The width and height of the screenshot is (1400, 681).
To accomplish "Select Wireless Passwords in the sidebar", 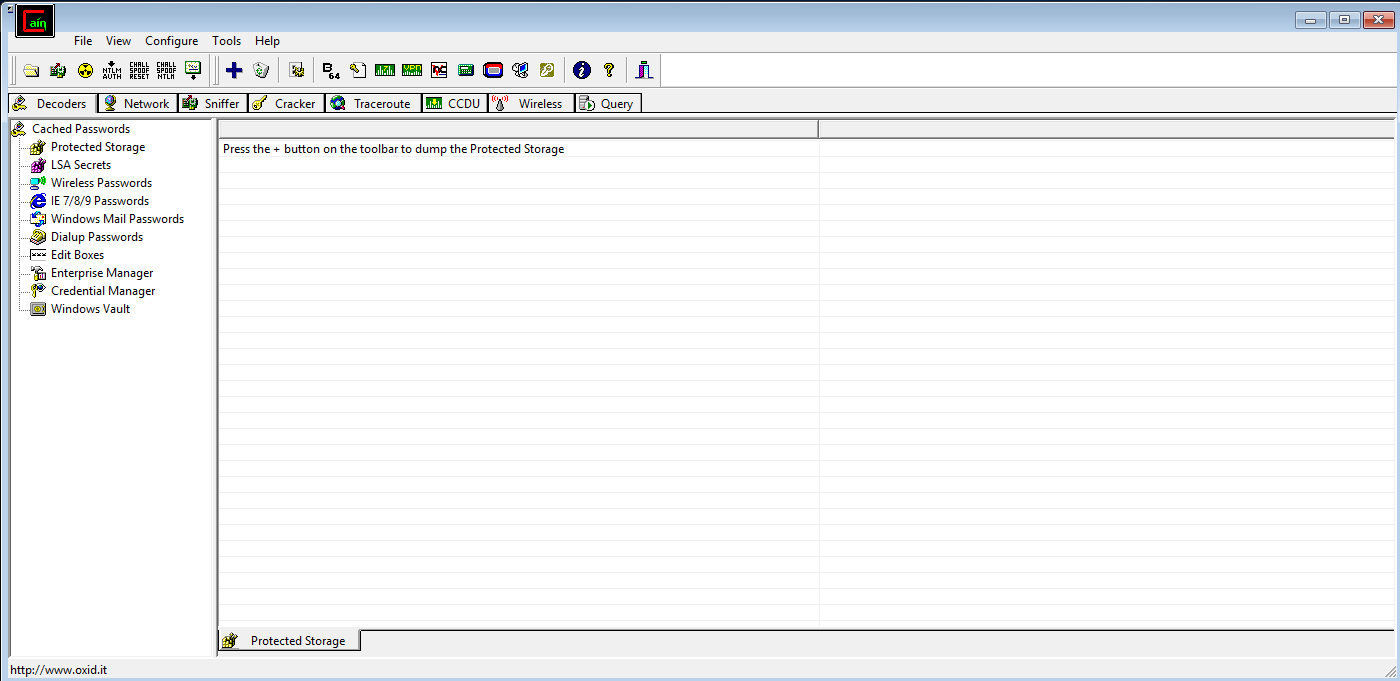I will [x=101, y=182].
